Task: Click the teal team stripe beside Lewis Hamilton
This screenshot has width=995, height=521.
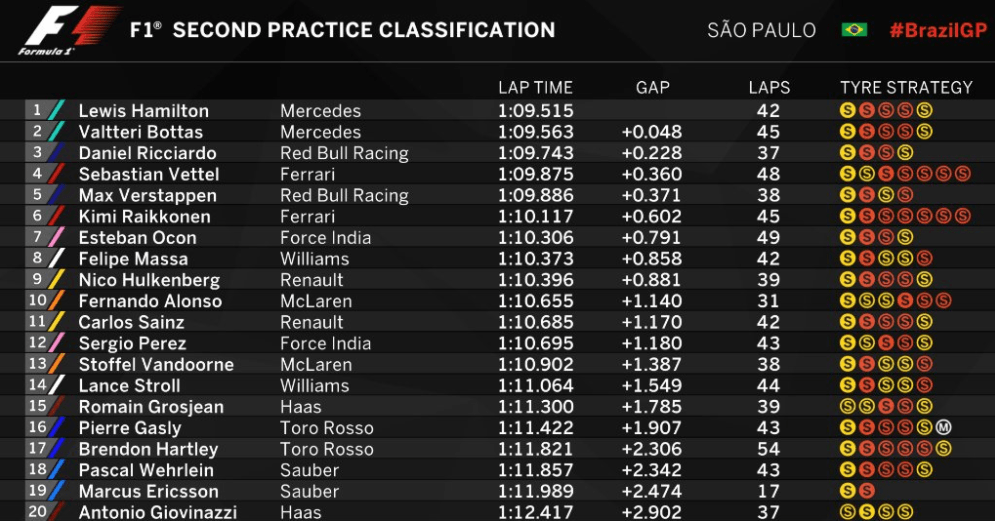Action: click(x=56, y=110)
